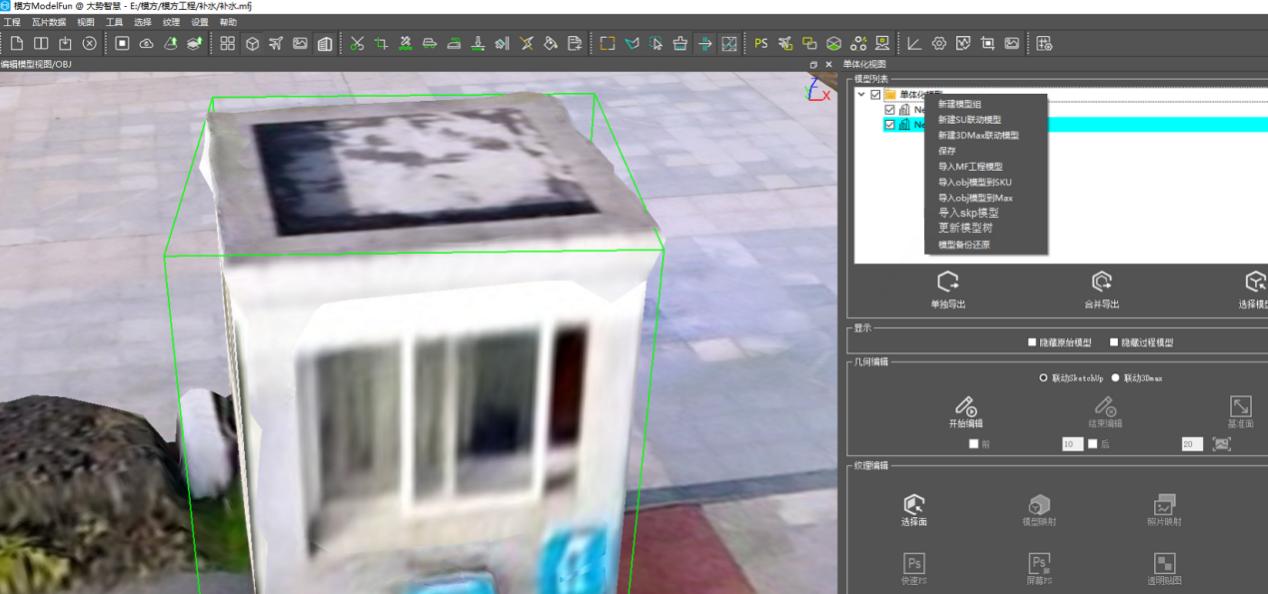Click the new project file icon
1268x594 pixels.
coord(17,43)
